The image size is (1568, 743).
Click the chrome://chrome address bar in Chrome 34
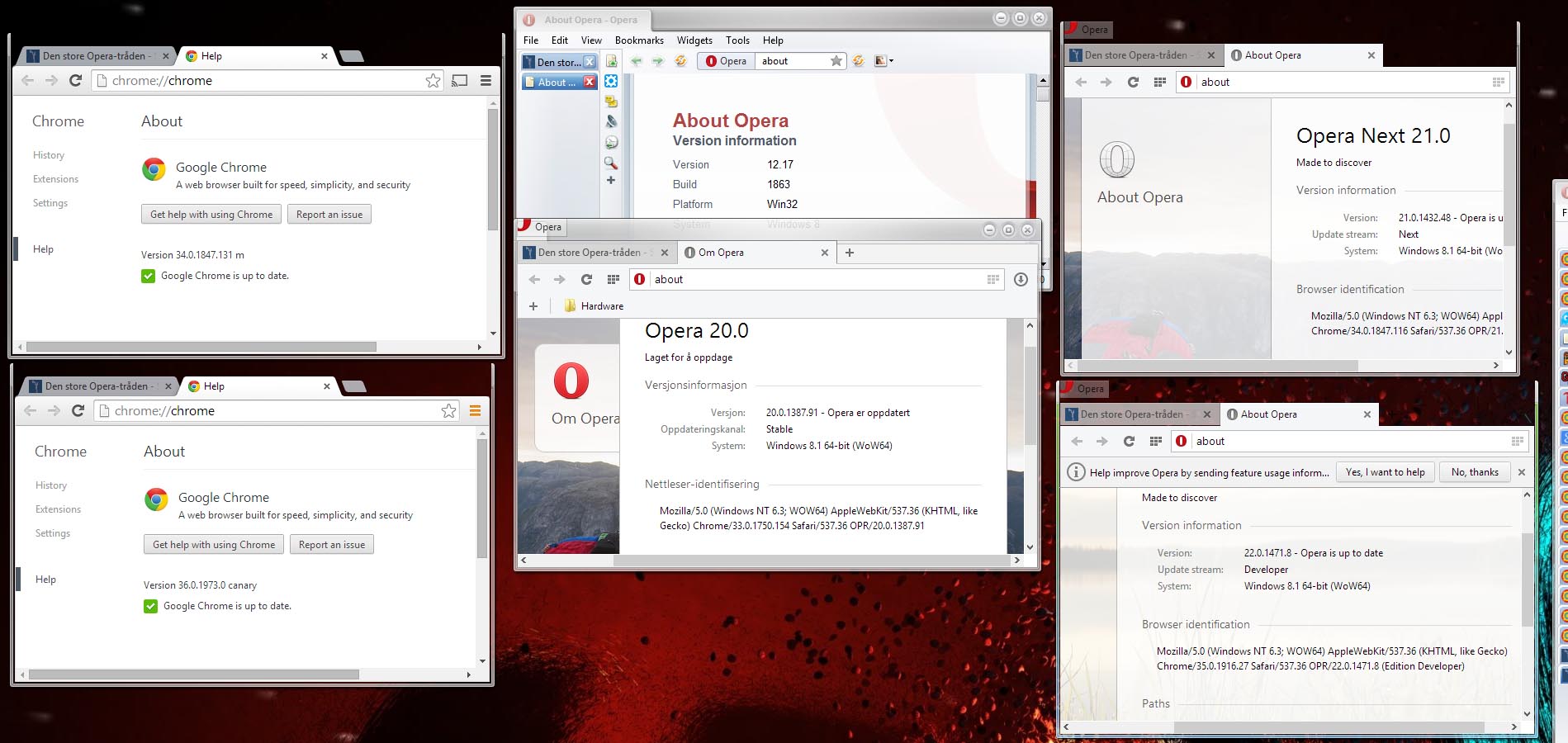(x=268, y=80)
